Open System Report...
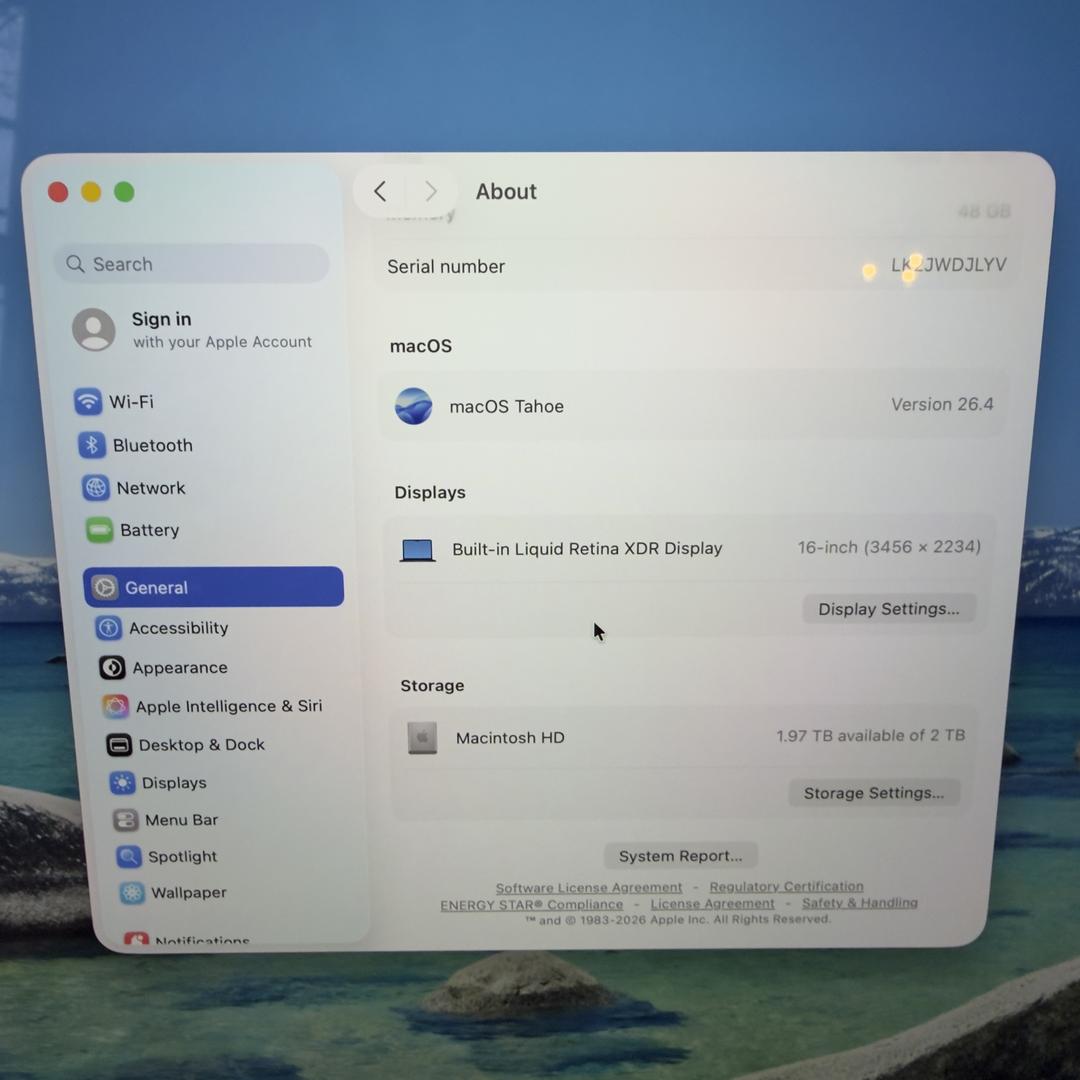 click(x=681, y=855)
